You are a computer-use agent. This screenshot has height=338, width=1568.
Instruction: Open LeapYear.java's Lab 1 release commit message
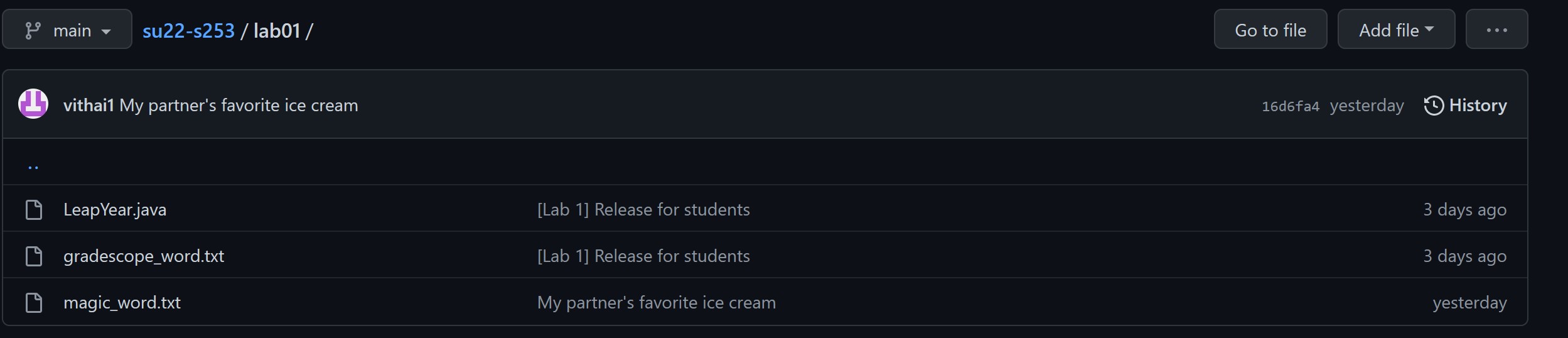coord(643,210)
